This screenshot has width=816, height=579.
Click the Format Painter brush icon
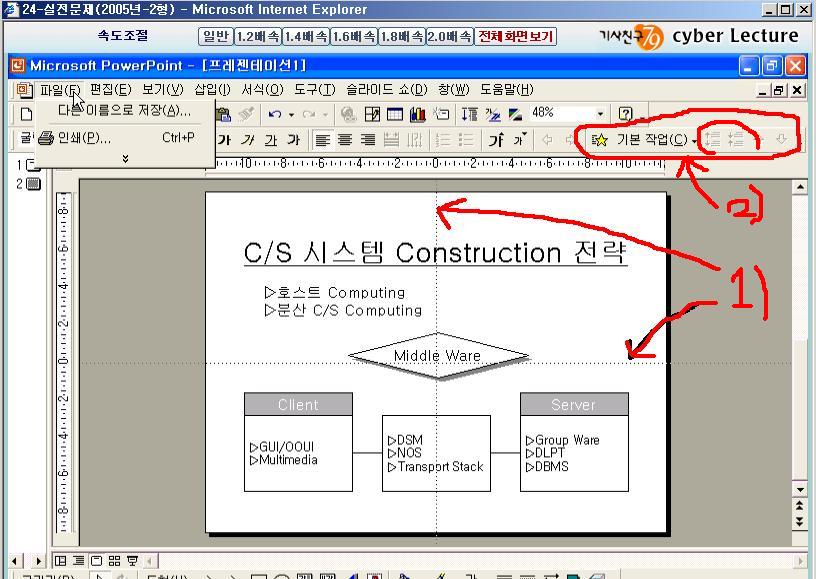246,114
